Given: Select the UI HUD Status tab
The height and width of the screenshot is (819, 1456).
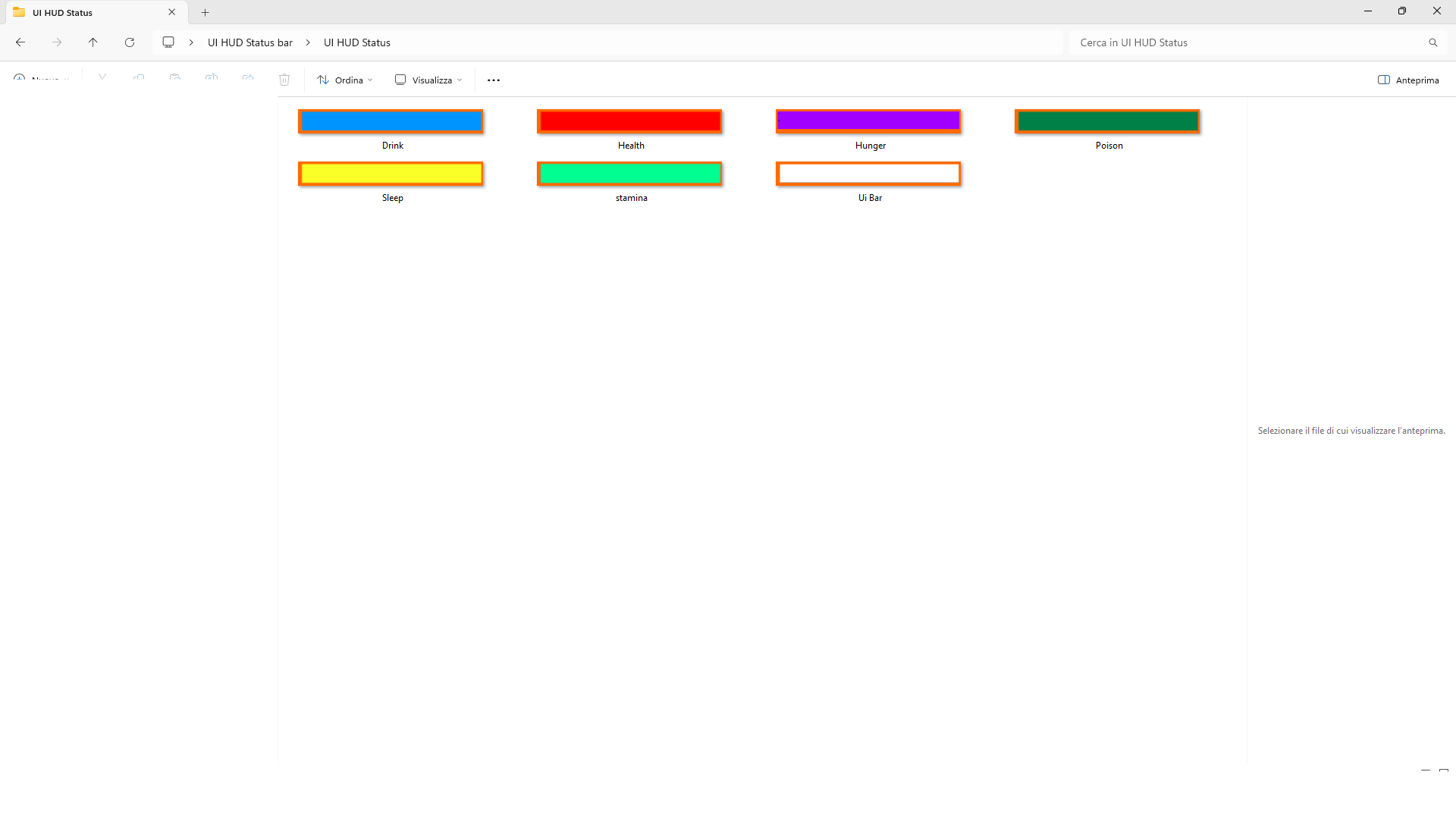Looking at the screenshot, I should [76, 12].
